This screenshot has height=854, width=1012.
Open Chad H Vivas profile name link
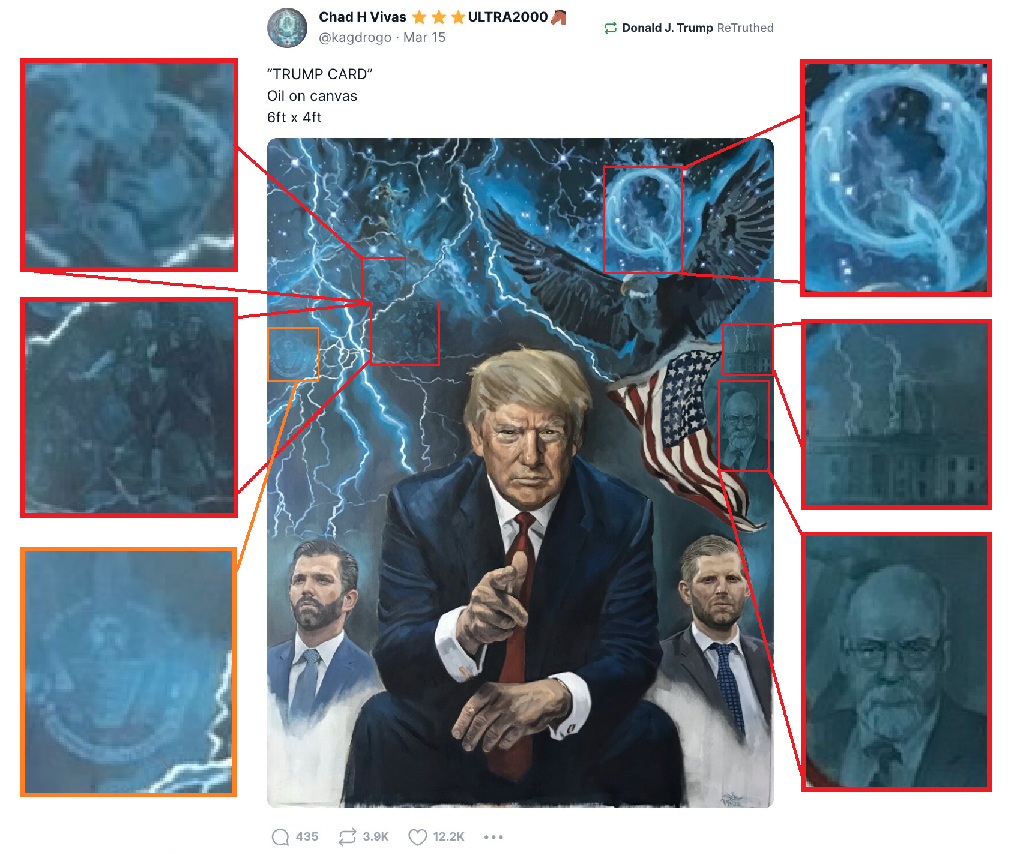click(x=362, y=17)
